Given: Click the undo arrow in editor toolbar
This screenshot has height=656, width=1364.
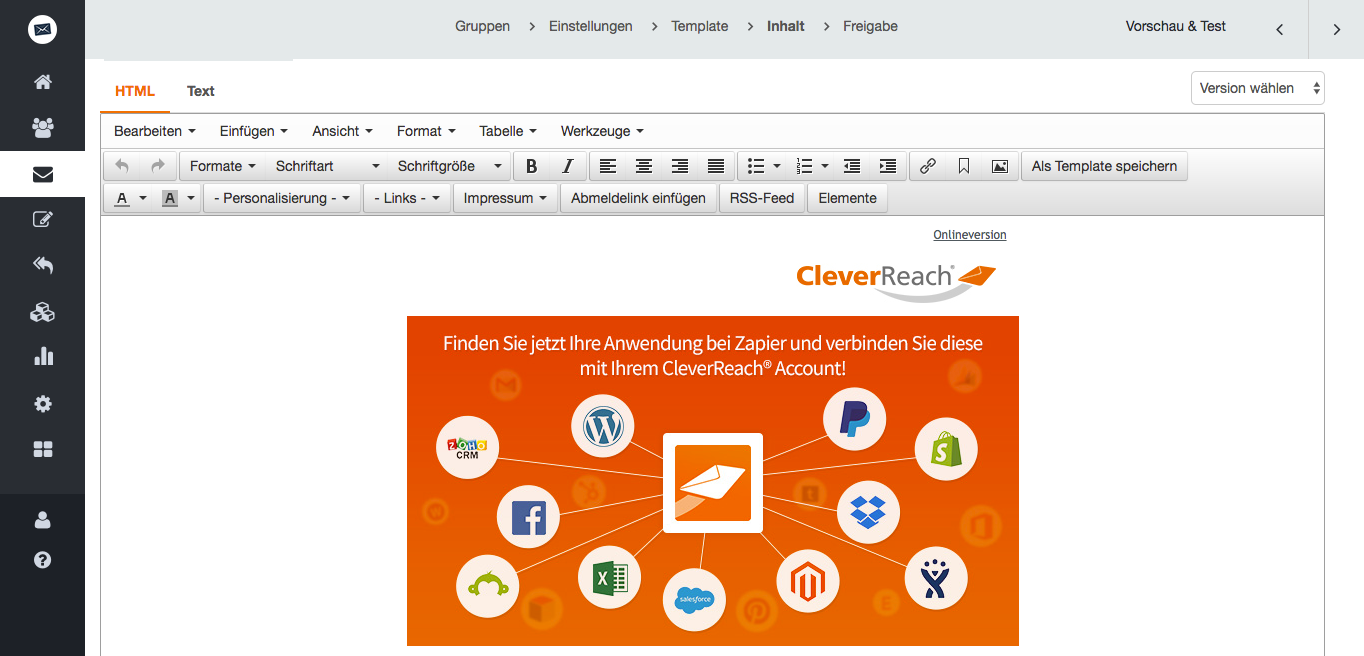Looking at the screenshot, I should [122, 166].
